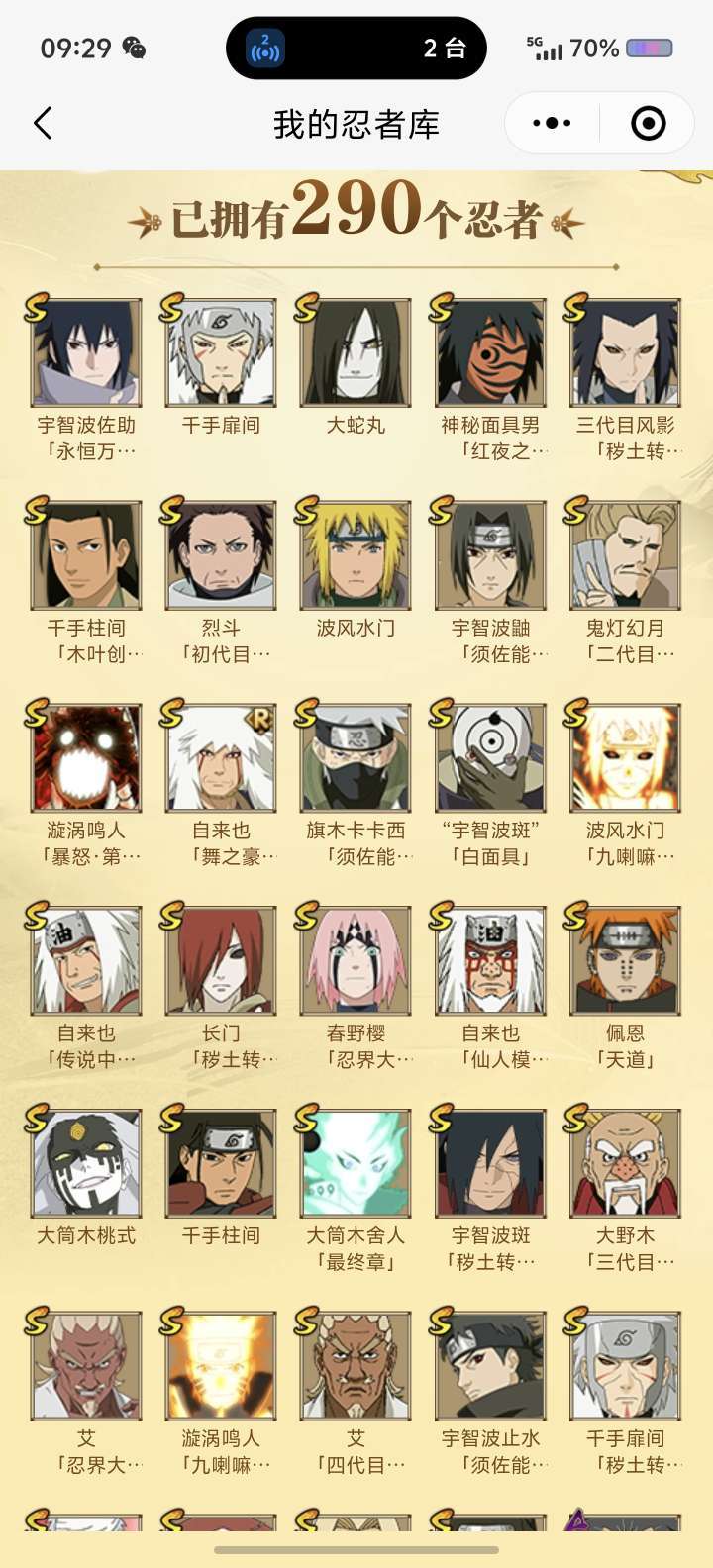713x1568 pixels.
Task: Open the three-dot mini program menu
Action: [x=552, y=124]
